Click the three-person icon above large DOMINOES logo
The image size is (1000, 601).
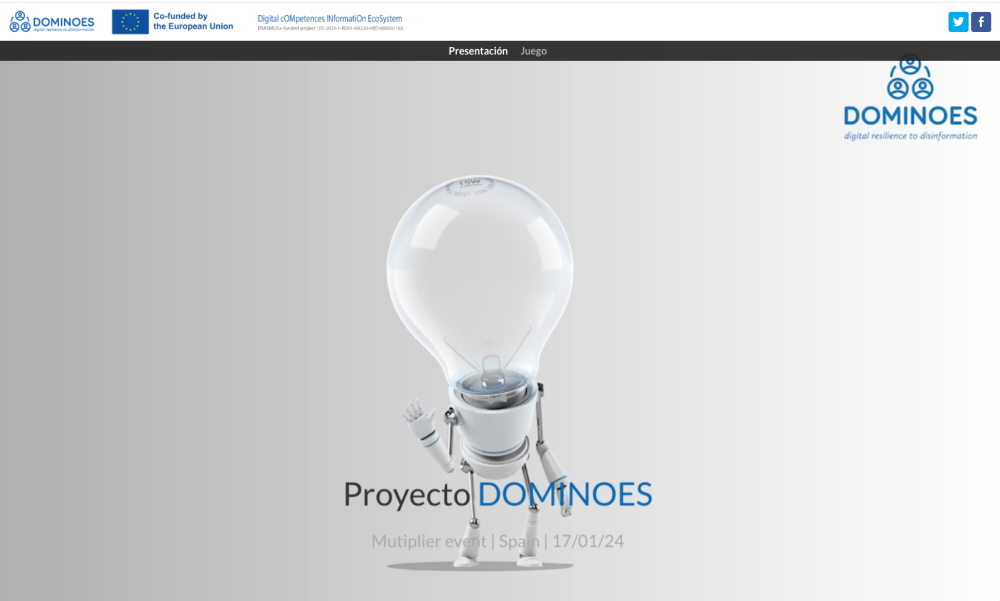click(x=910, y=78)
